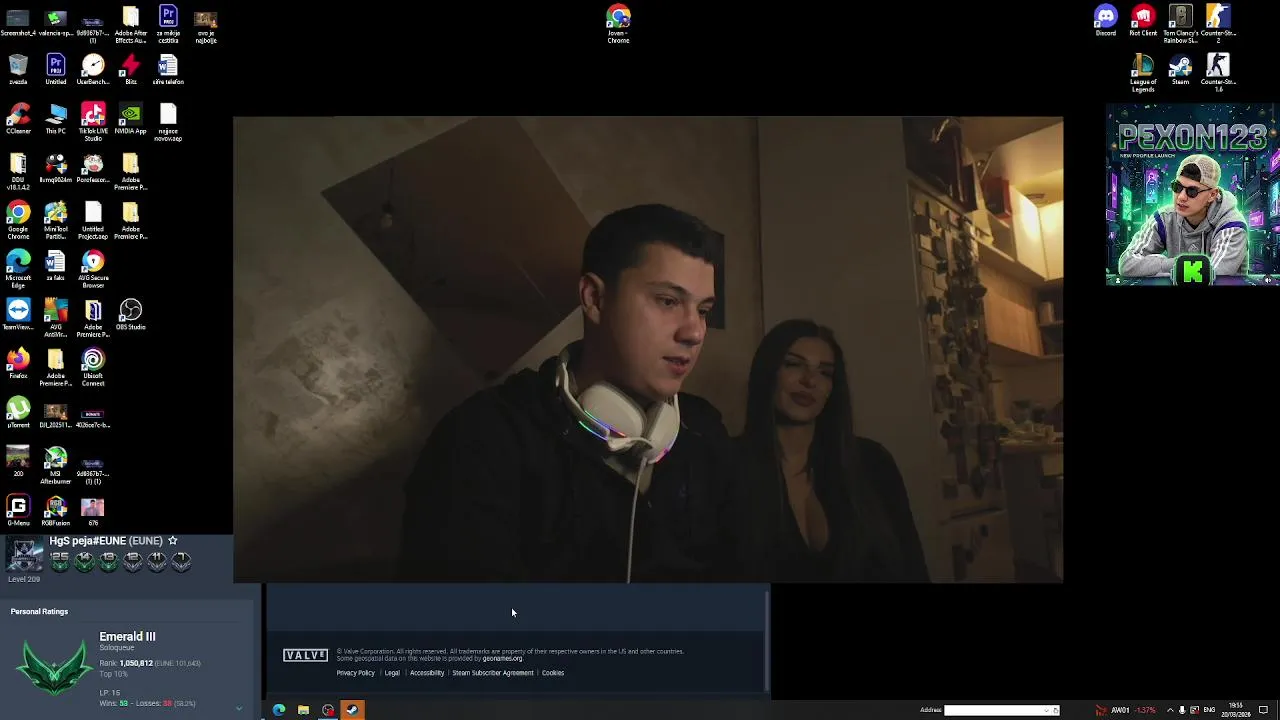
Task: Click the ENG language indicator
Action: (1209, 710)
